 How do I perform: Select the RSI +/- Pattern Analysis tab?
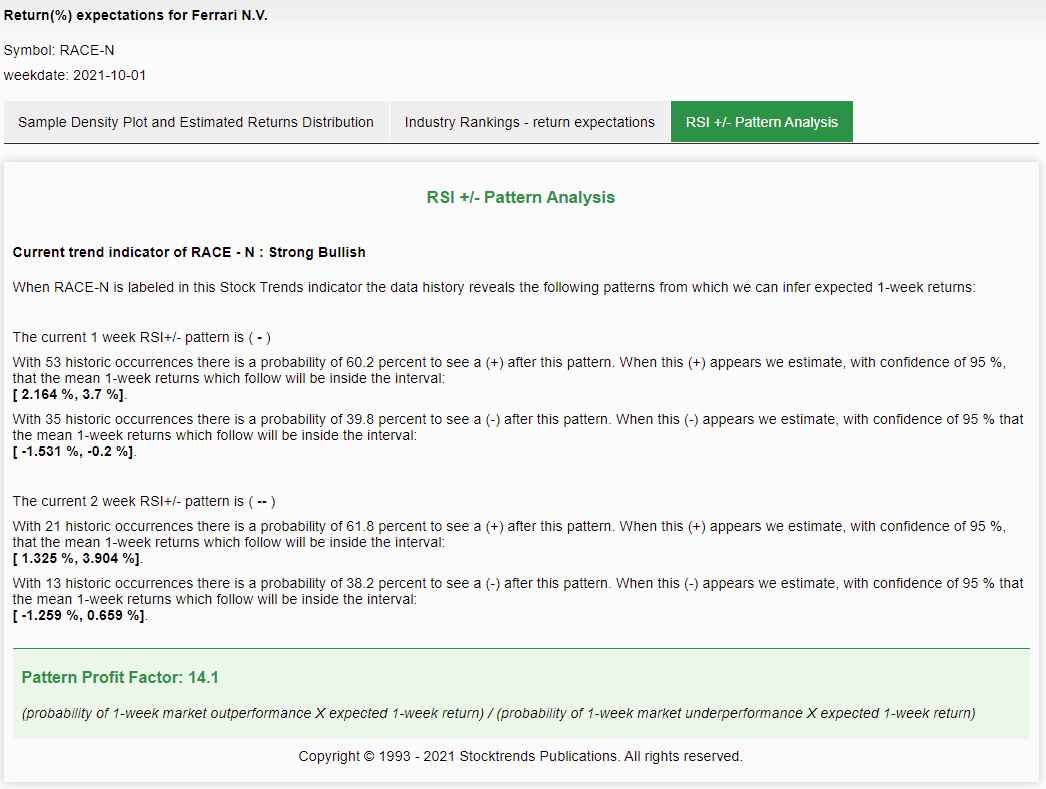tap(761, 122)
